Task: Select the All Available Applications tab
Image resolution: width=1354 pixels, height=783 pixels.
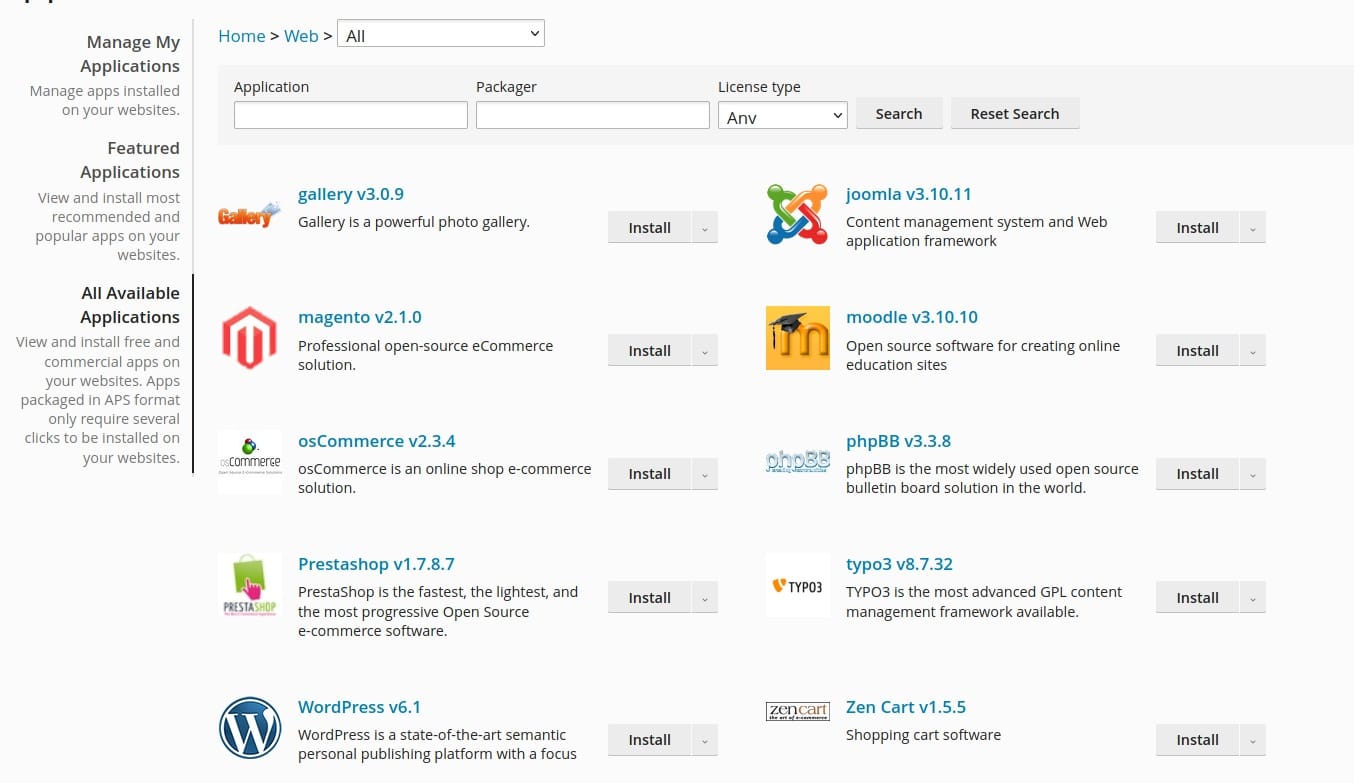Action: [130, 305]
